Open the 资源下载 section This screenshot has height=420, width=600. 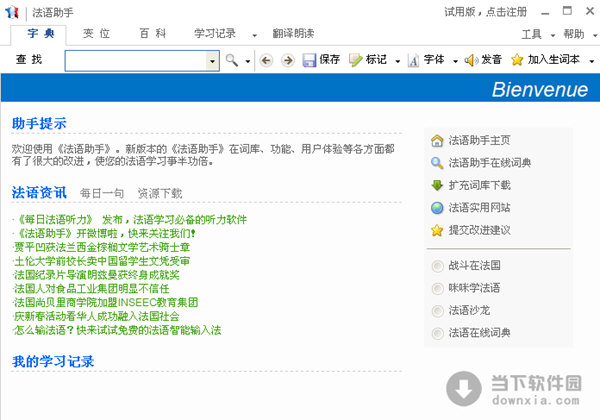[x=160, y=193]
